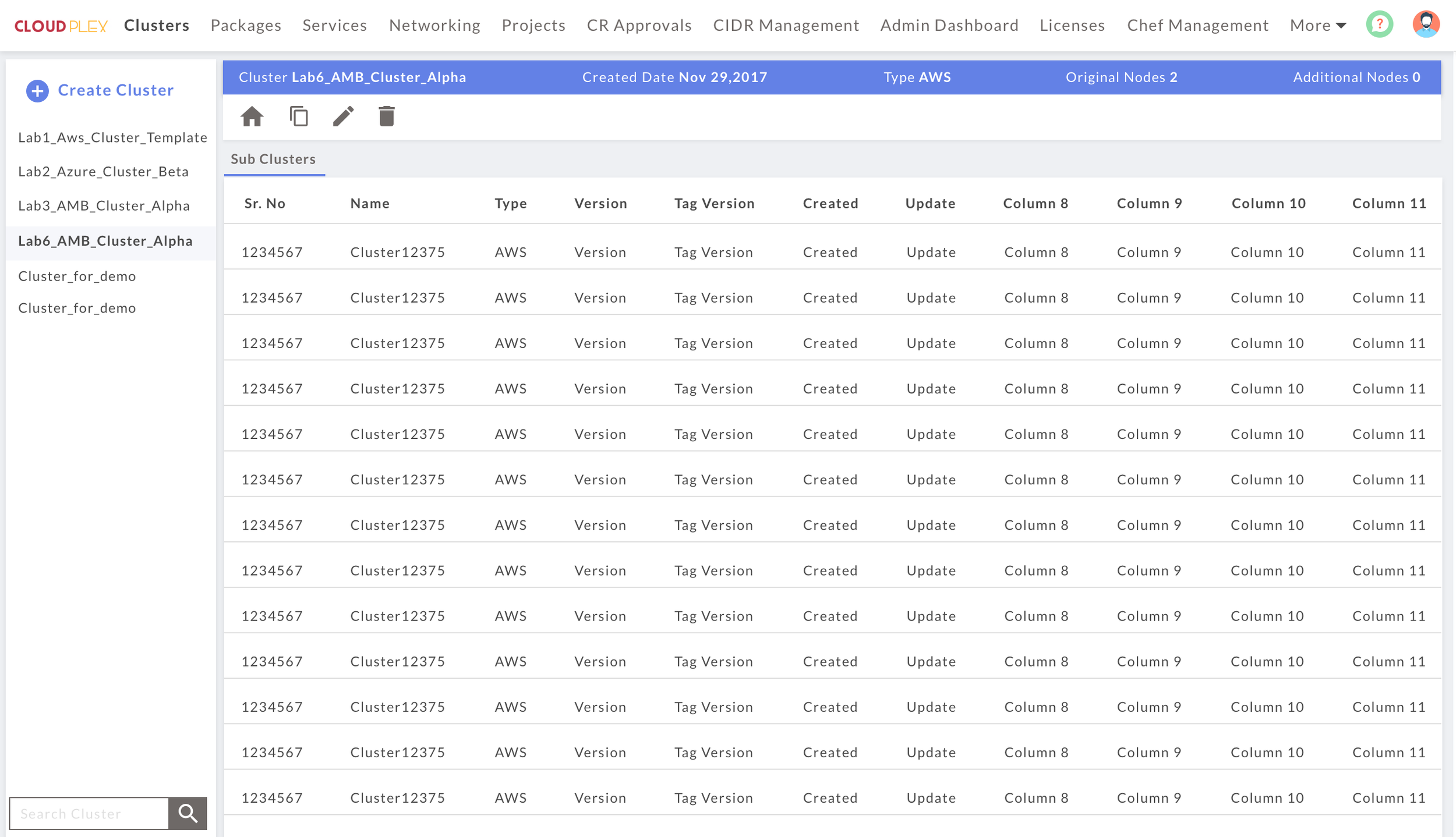The image size is (1456, 837).
Task: Click the Sr. No column header
Action: click(x=265, y=203)
